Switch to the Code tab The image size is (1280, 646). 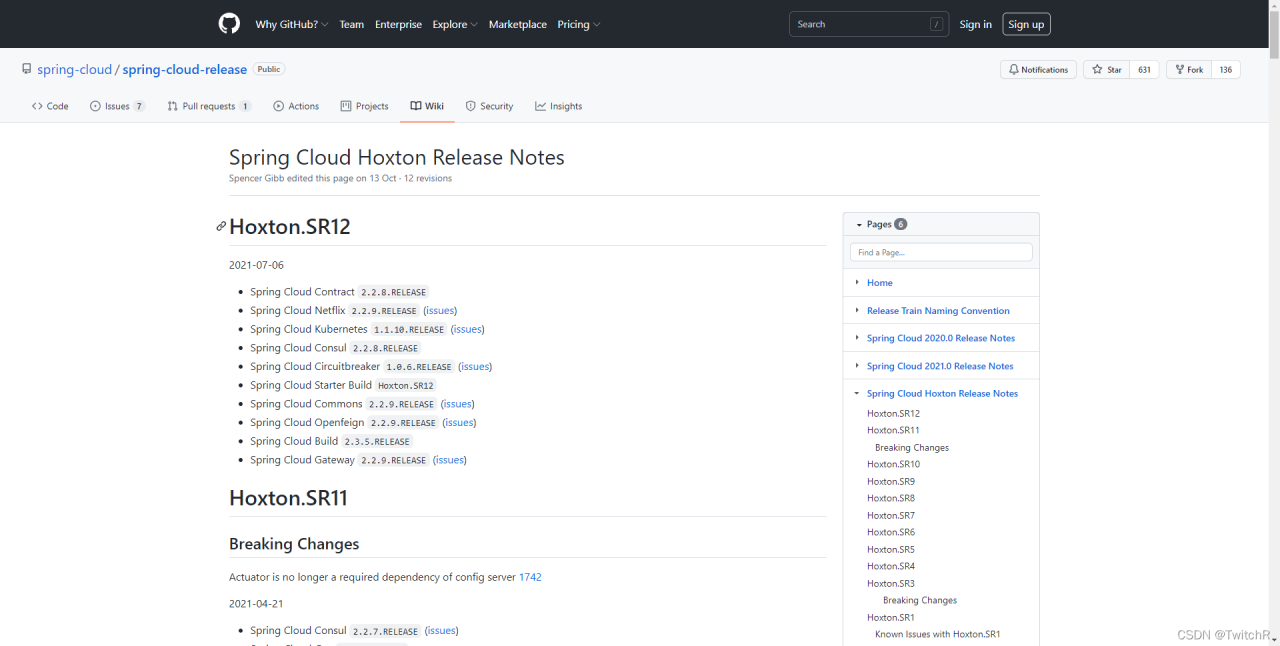pos(50,106)
